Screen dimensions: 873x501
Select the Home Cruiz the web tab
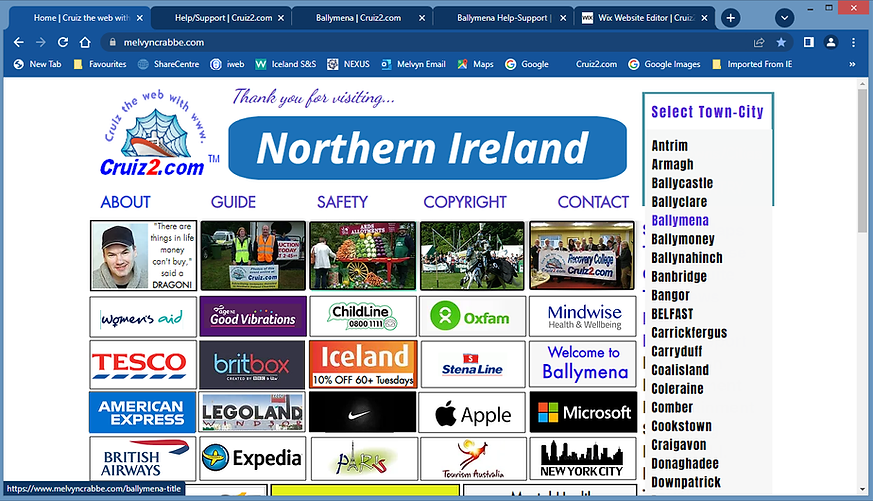(x=81, y=18)
